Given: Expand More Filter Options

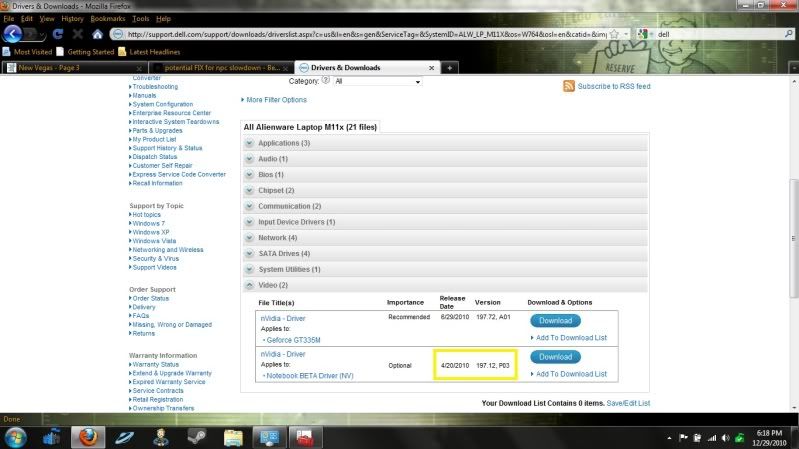Looking at the screenshot, I should point(274,100).
